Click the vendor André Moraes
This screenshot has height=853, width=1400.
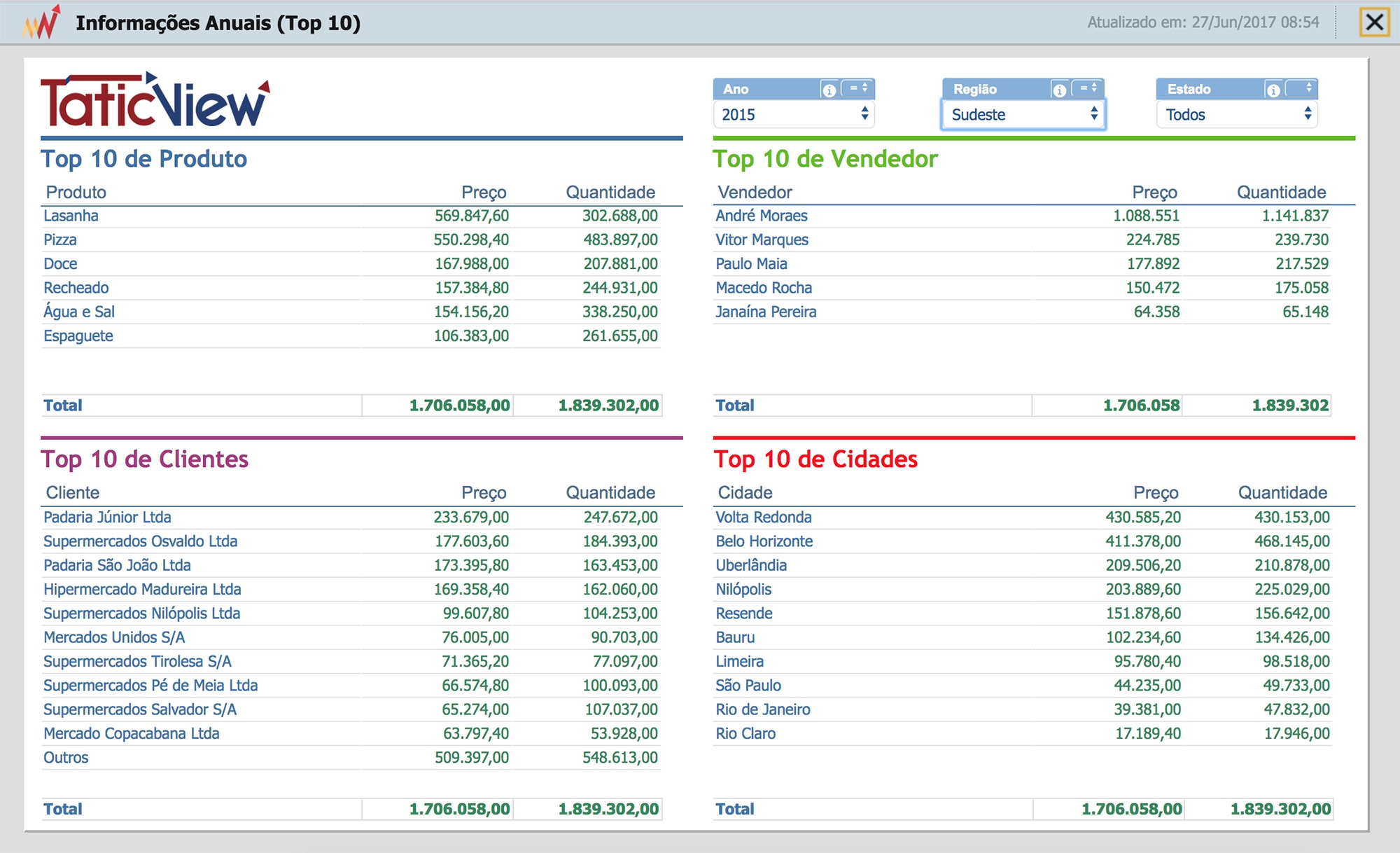point(761,216)
